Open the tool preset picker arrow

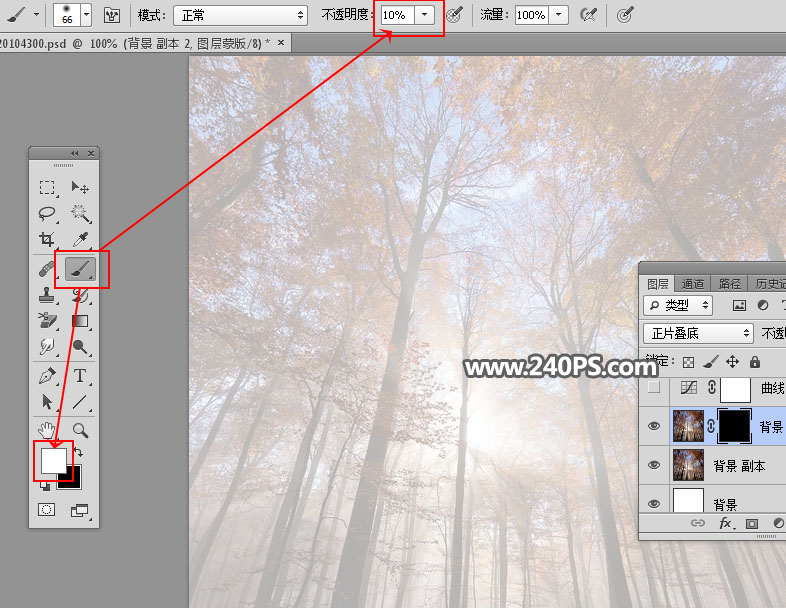(x=36, y=15)
